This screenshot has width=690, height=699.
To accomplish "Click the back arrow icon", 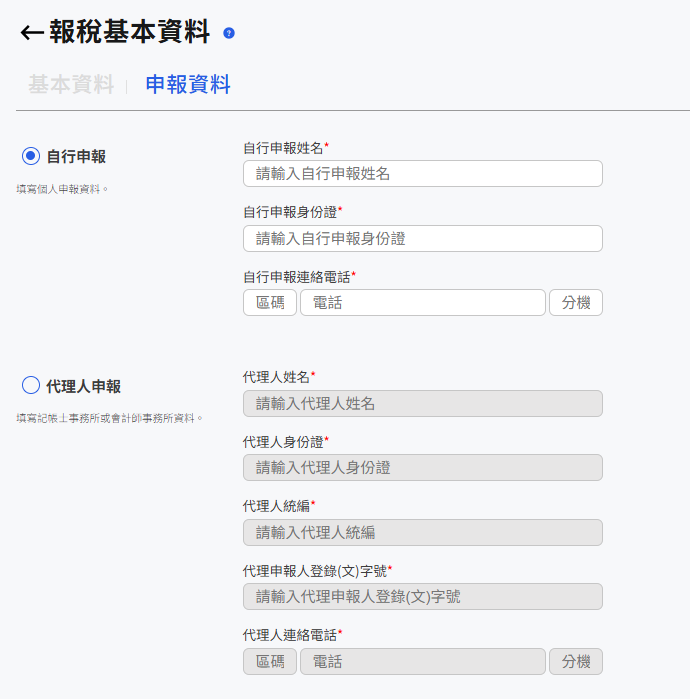I will click(x=31, y=33).
